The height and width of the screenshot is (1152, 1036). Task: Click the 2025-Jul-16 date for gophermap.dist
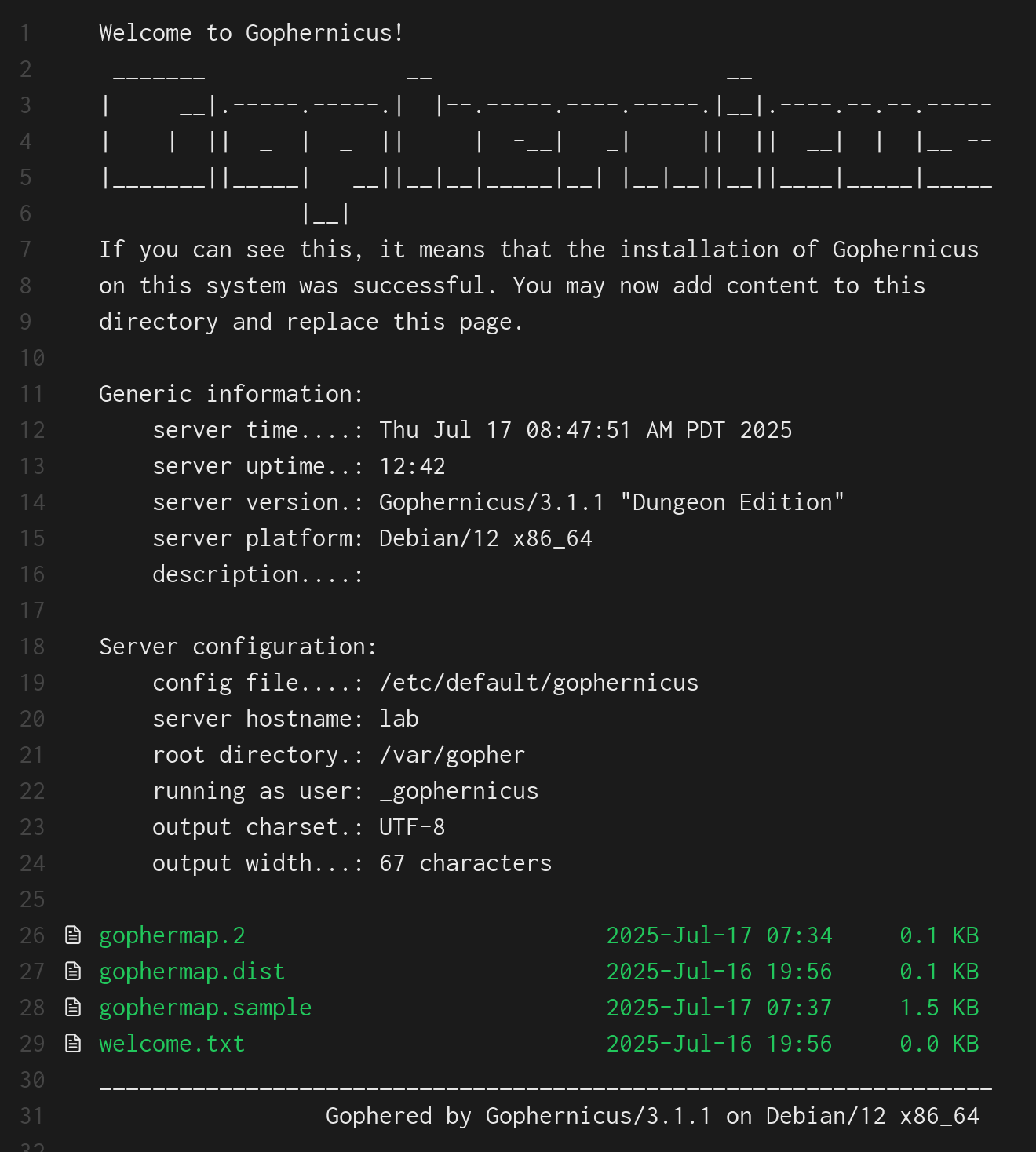[x=679, y=972]
